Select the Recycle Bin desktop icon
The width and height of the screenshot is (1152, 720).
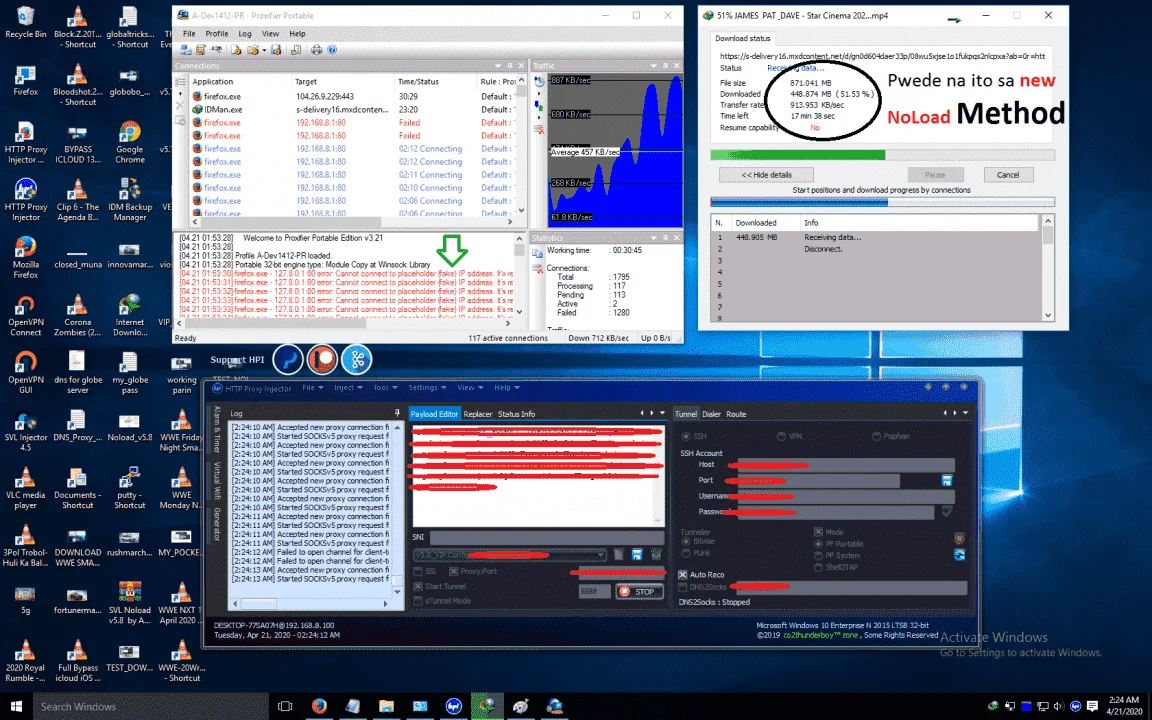pos(26,22)
